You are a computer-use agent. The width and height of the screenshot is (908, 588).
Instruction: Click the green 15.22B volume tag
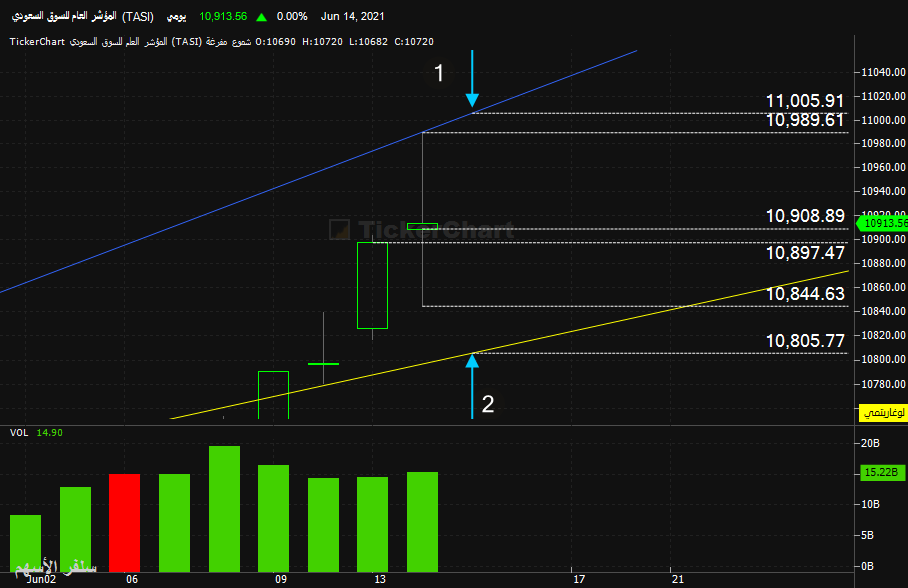(x=881, y=473)
